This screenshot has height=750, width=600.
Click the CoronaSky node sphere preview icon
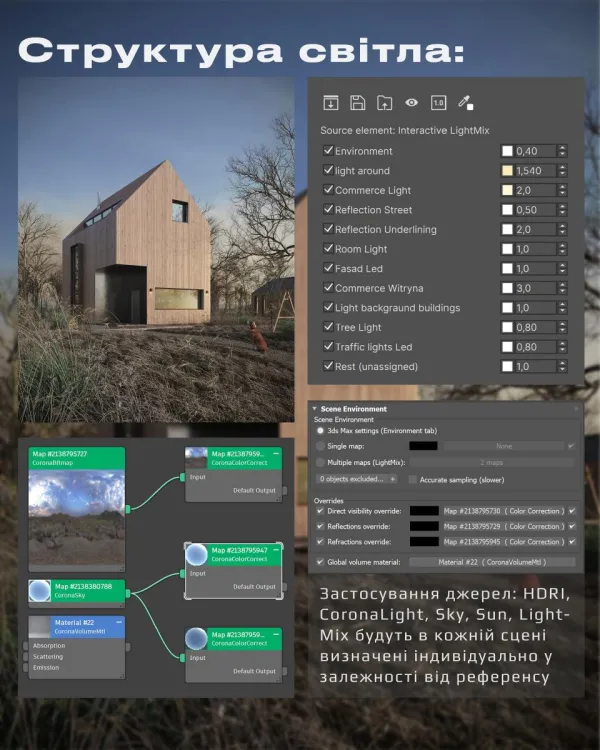[41, 592]
